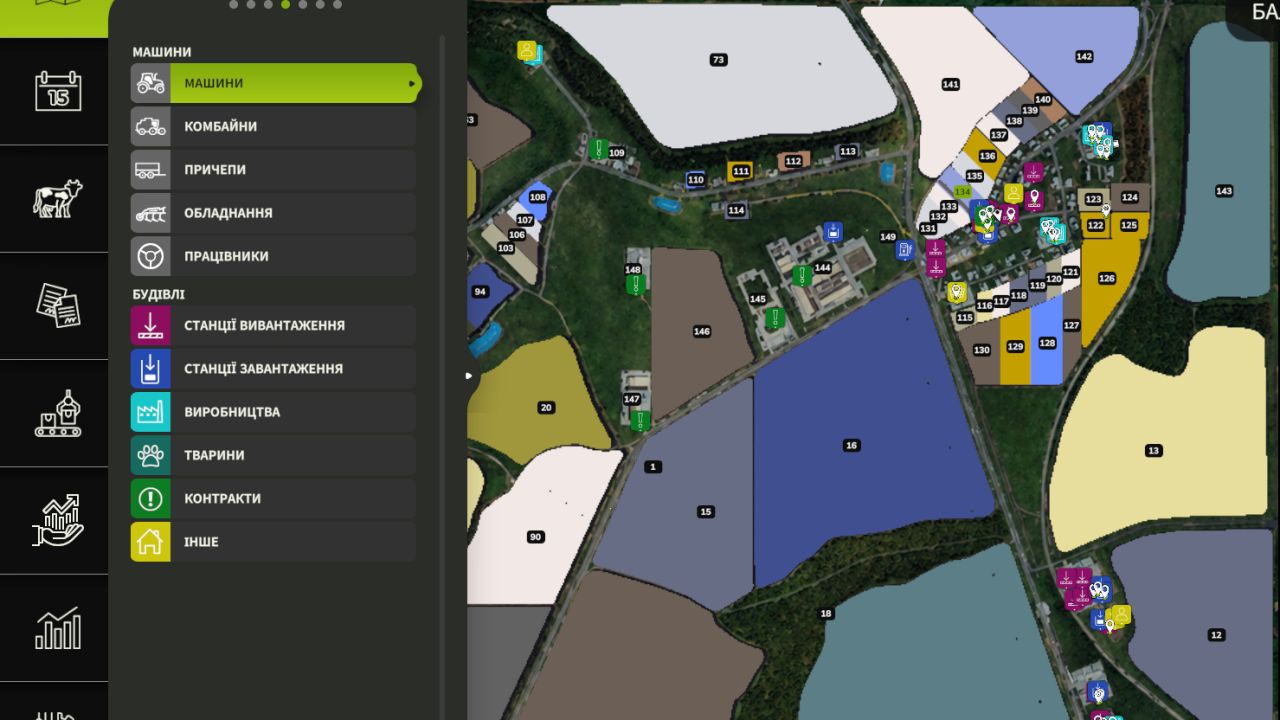Screen dimensions: 1280x720
Task: Toggle the Інше filter
Action: tap(273, 541)
